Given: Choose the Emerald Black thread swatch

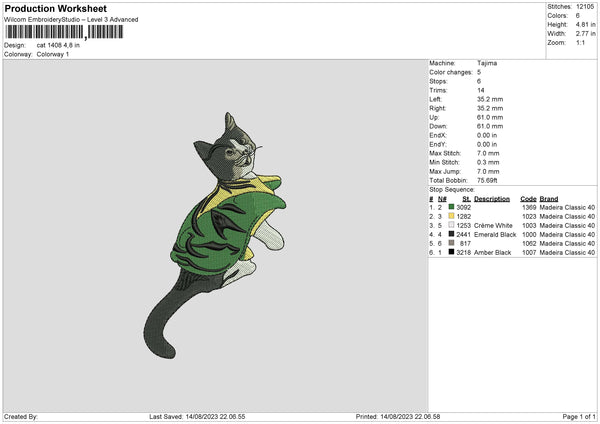Looking at the screenshot, I should pyautogui.click(x=453, y=234).
